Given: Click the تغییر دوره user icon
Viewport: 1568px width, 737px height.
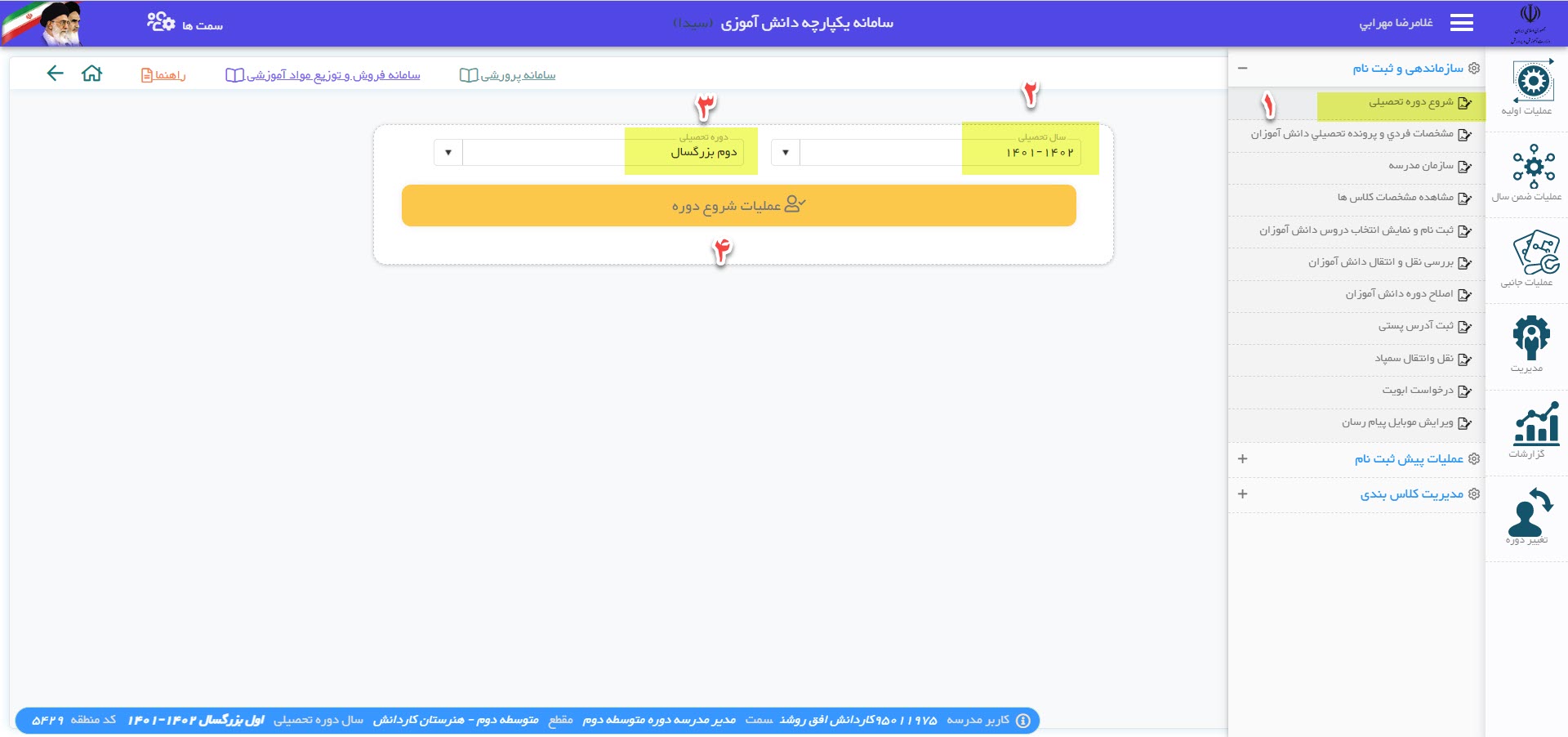Looking at the screenshot, I should (x=1530, y=511).
